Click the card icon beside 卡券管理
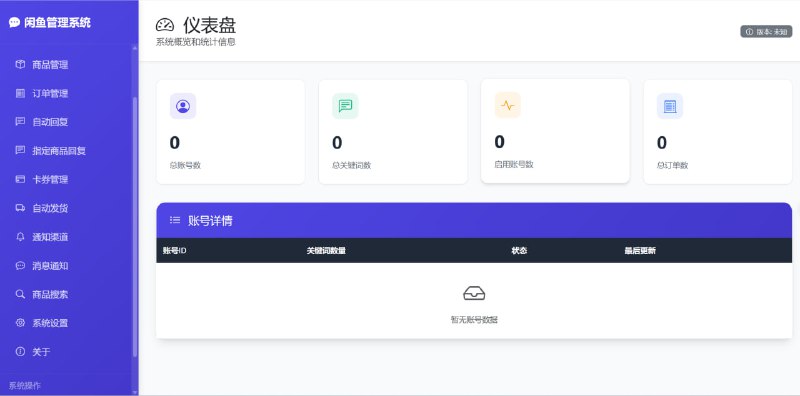The height and width of the screenshot is (396, 800). [20, 179]
